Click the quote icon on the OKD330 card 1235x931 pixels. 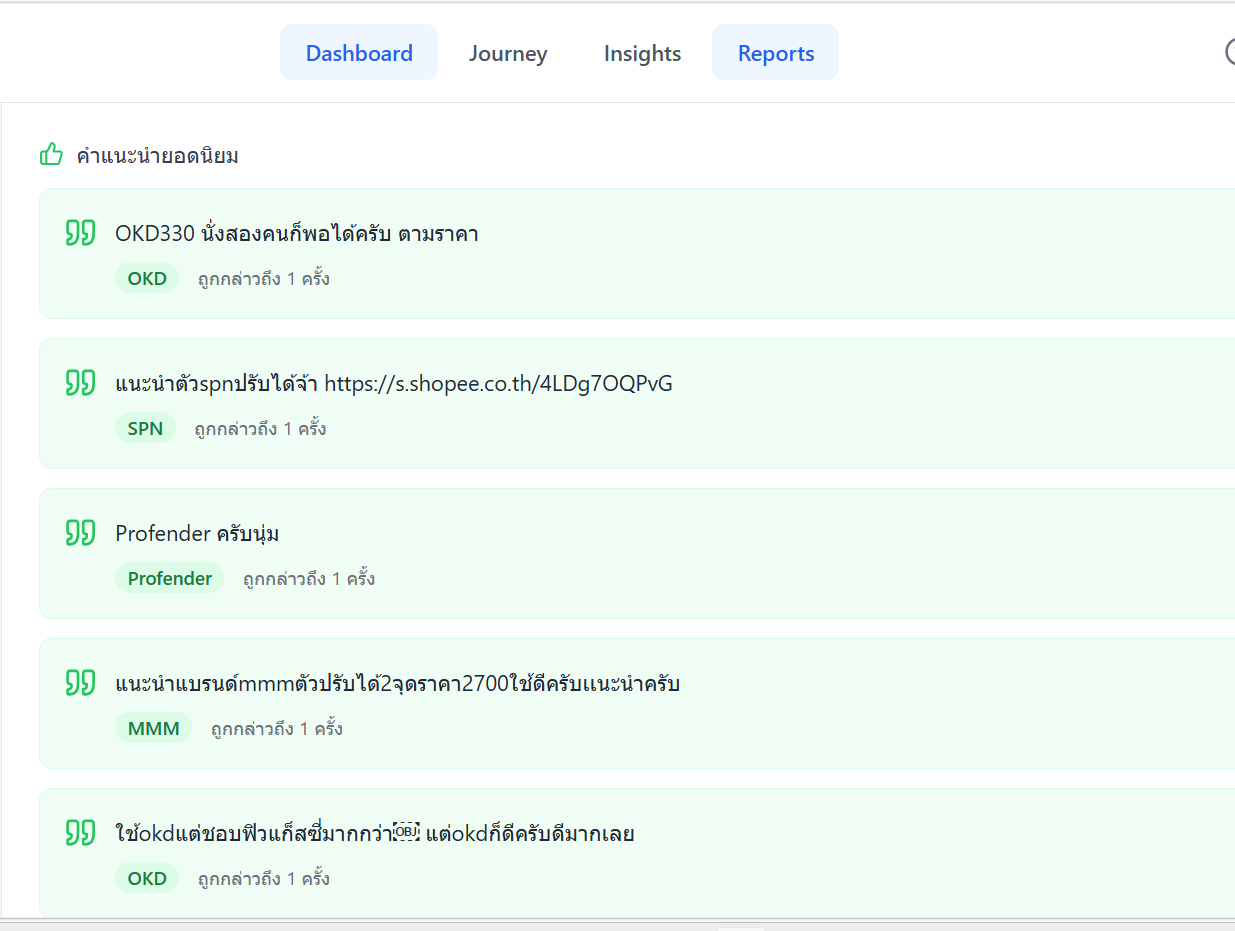[x=80, y=233]
